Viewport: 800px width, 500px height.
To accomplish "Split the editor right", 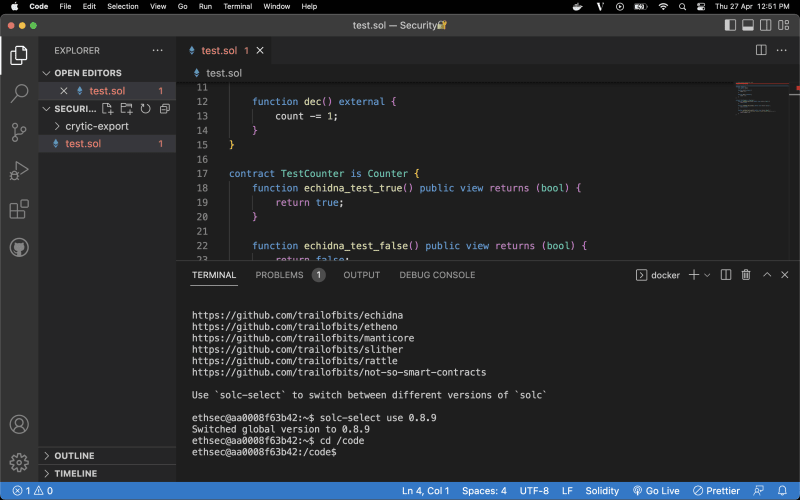I will tap(761, 50).
